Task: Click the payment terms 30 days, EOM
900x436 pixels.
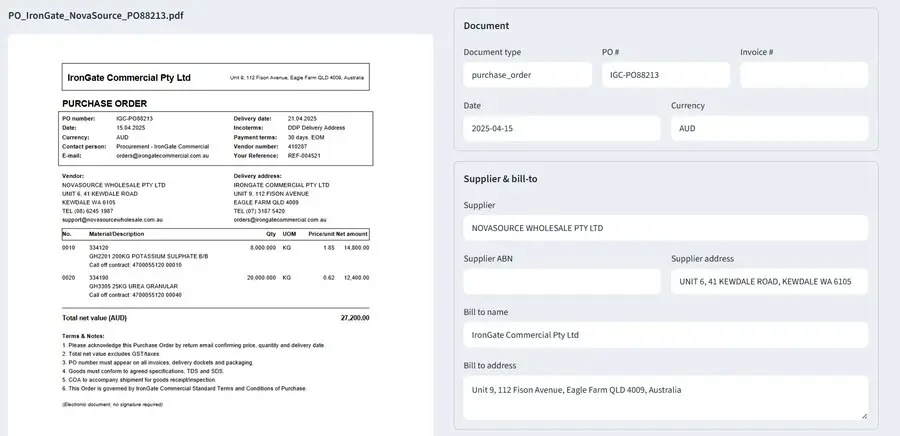Action: click(x=307, y=137)
